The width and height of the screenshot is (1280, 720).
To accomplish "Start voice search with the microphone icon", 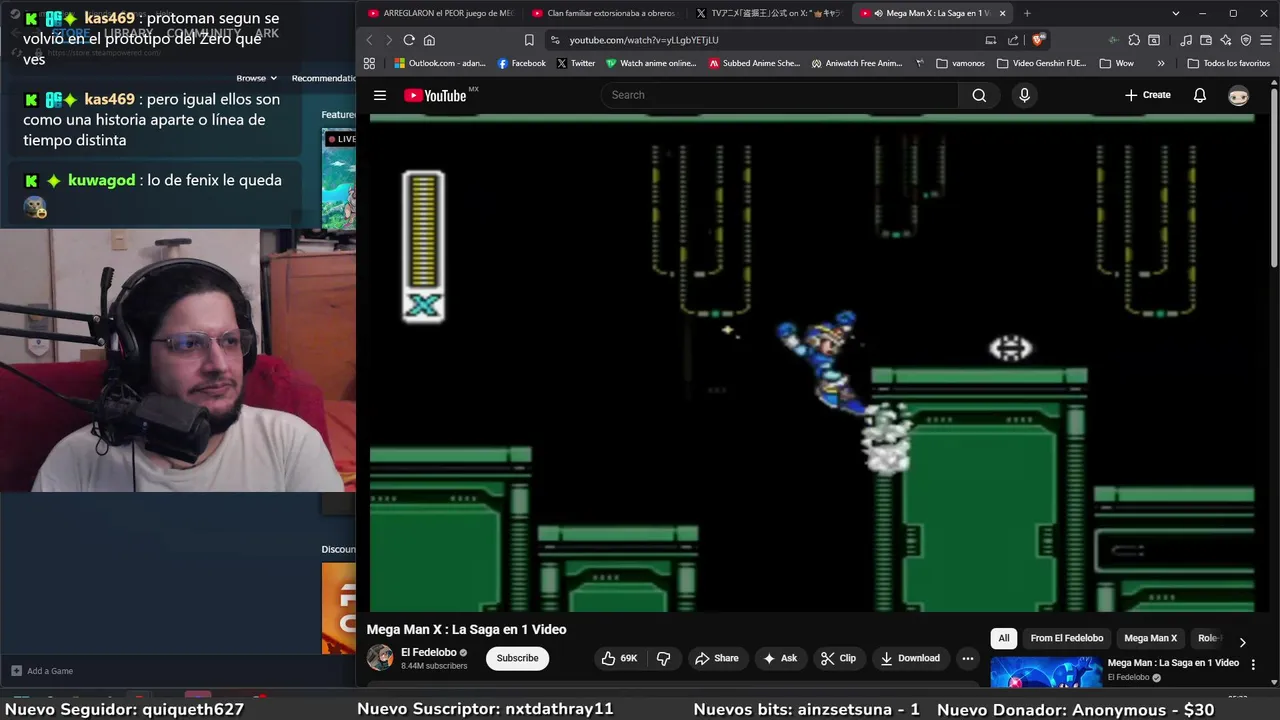I will coord(1023,95).
